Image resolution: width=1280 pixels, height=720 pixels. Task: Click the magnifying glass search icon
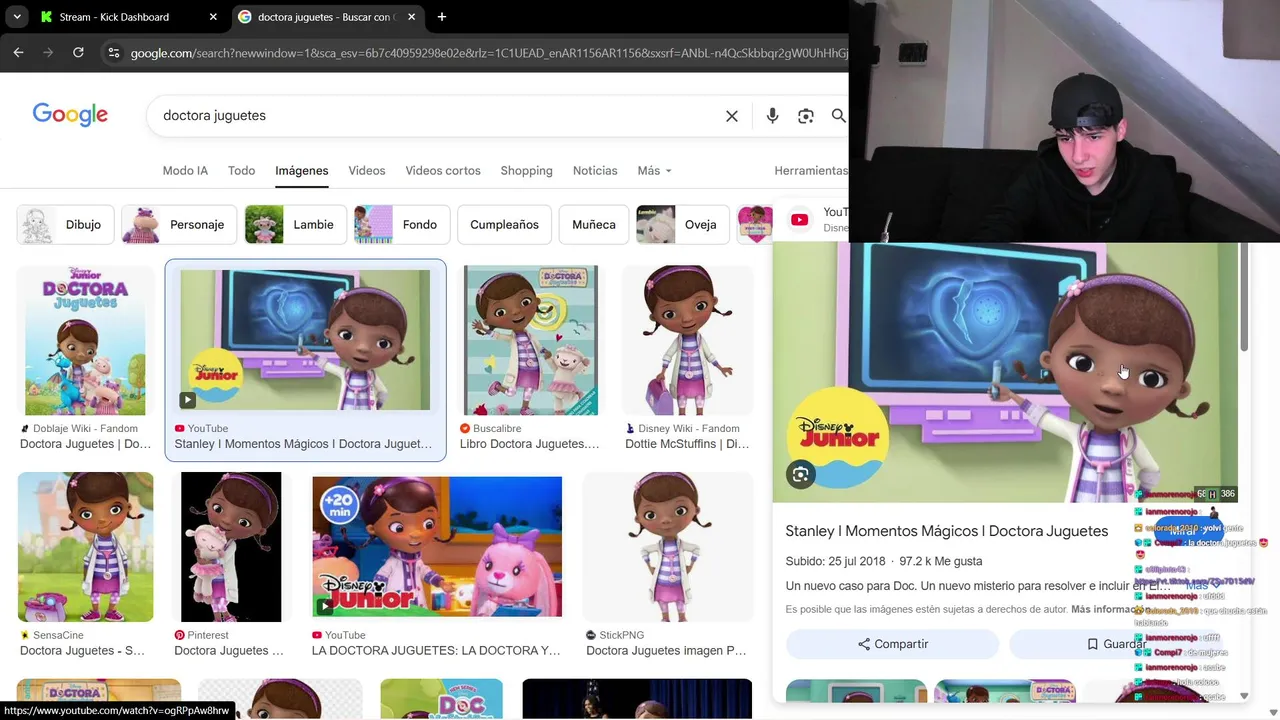838,116
